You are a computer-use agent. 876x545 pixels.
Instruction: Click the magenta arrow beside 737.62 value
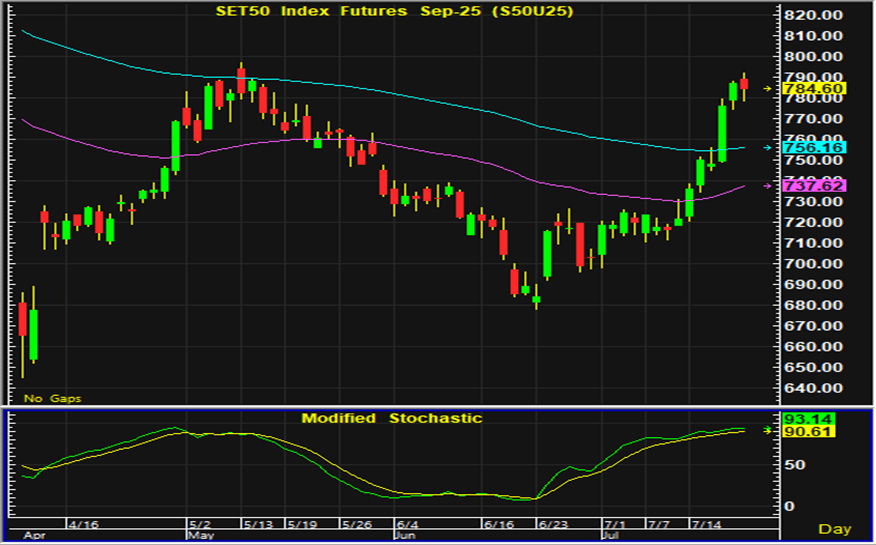coord(768,186)
